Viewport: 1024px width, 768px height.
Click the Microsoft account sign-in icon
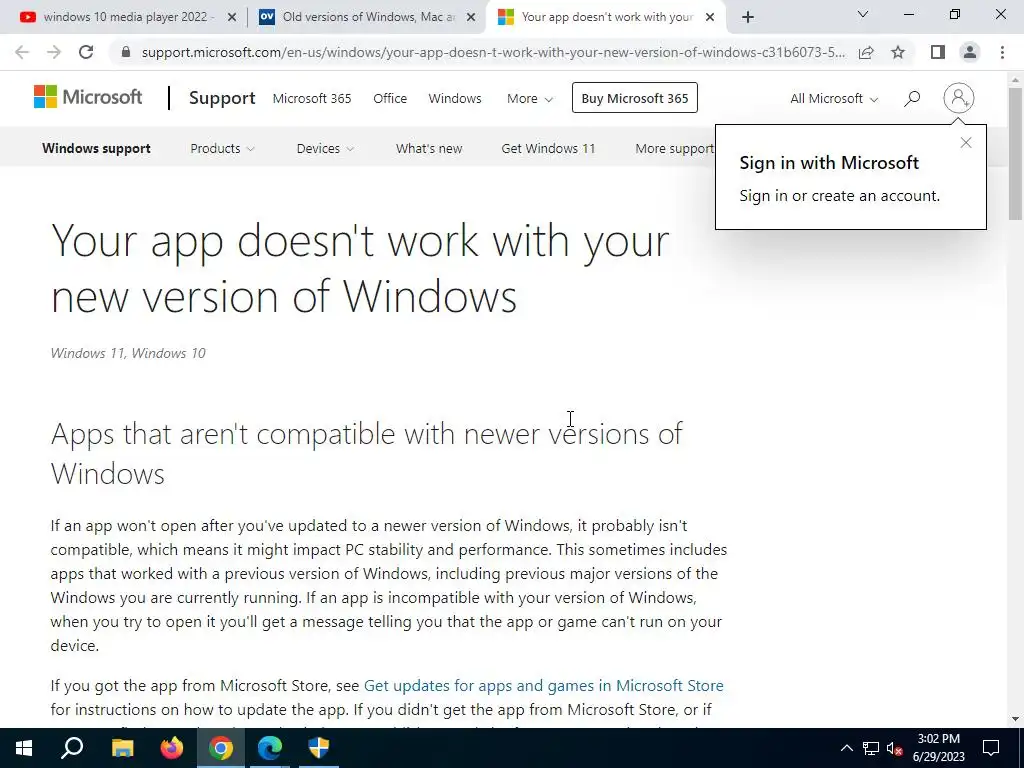958,98
